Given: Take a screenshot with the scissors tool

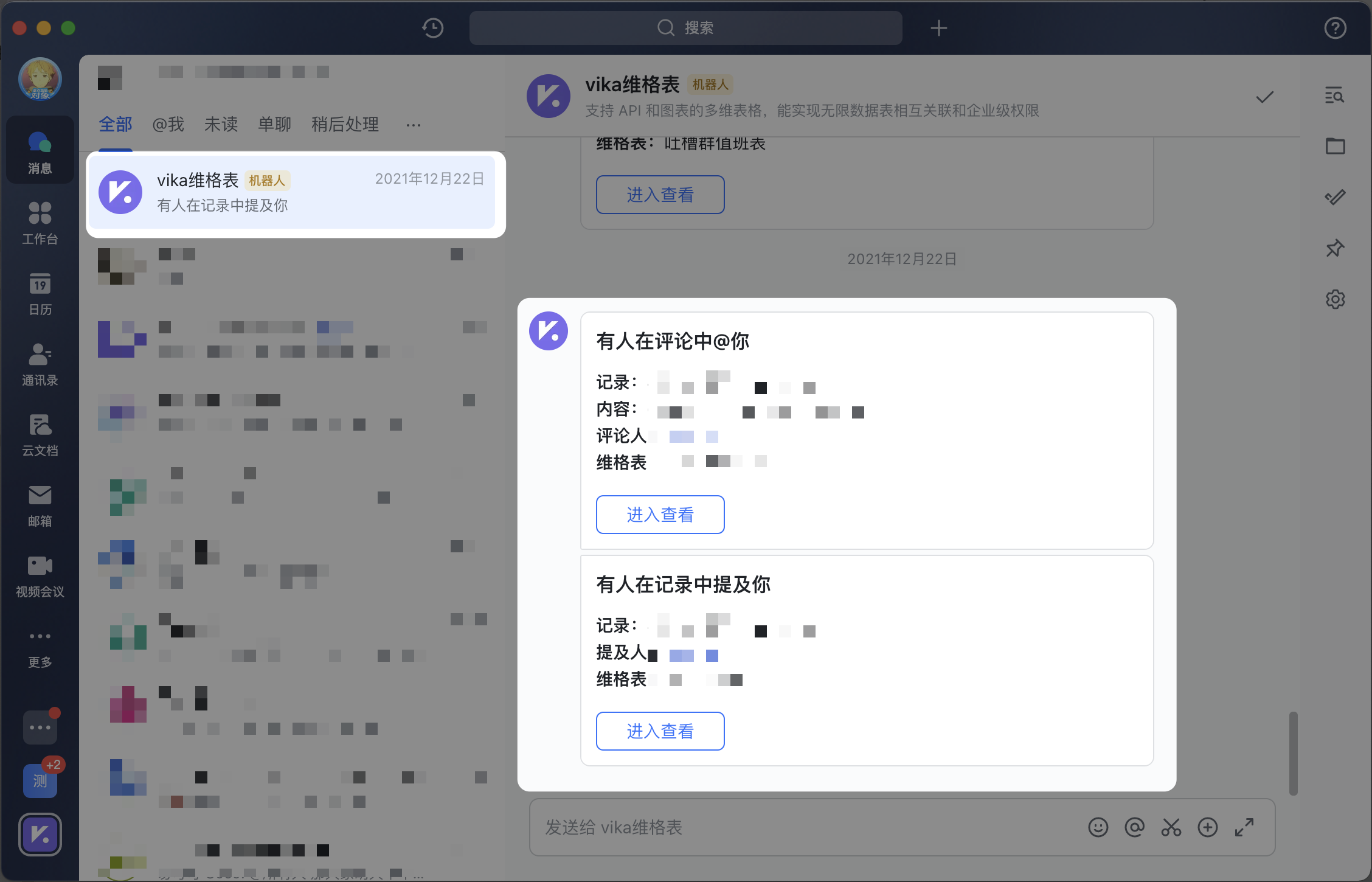Looking at the screenshot, I should 1171,827.
